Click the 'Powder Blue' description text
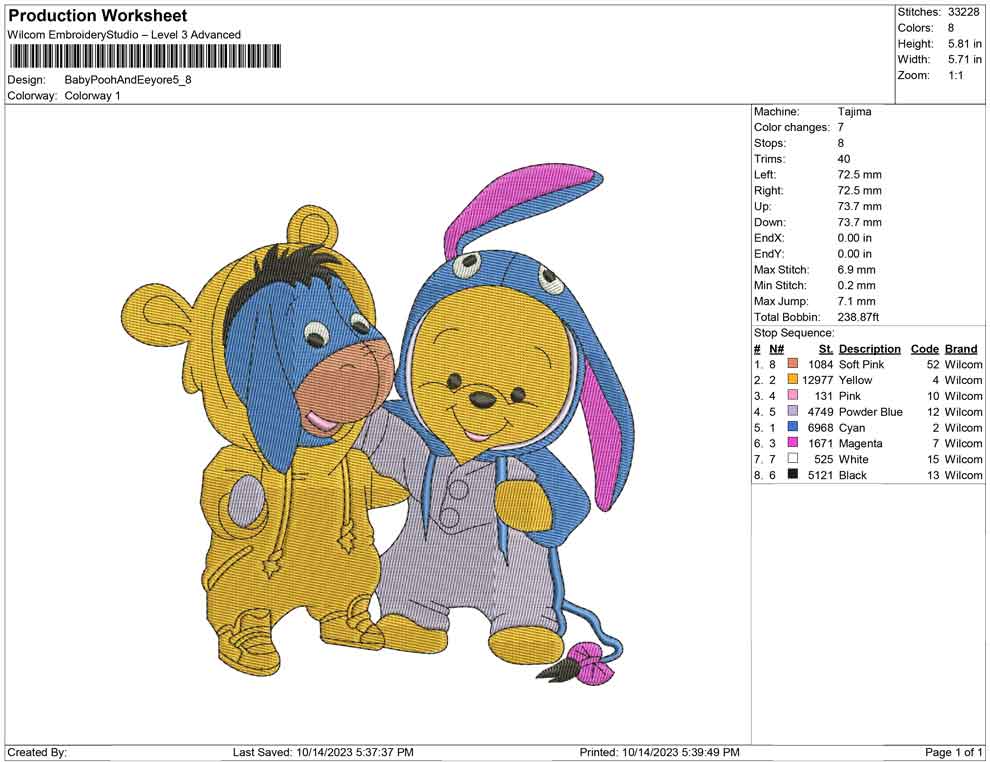This screenshot has height=762, width=990. pos(871,412)
